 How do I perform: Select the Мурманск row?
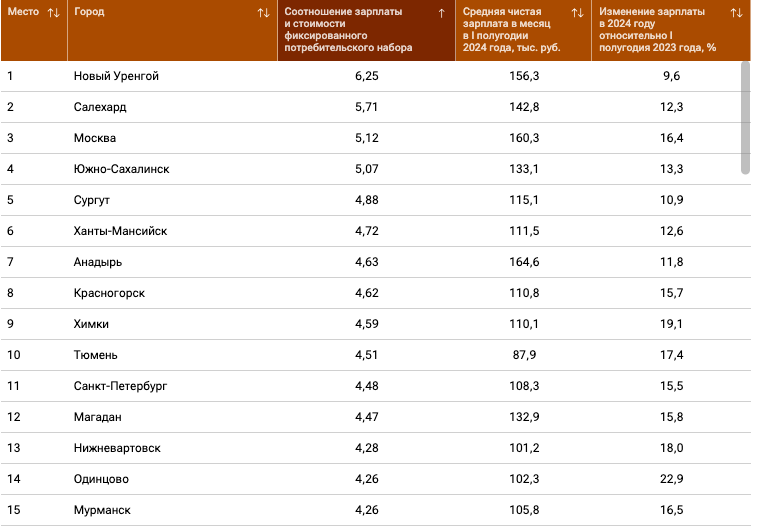(376, 510)
